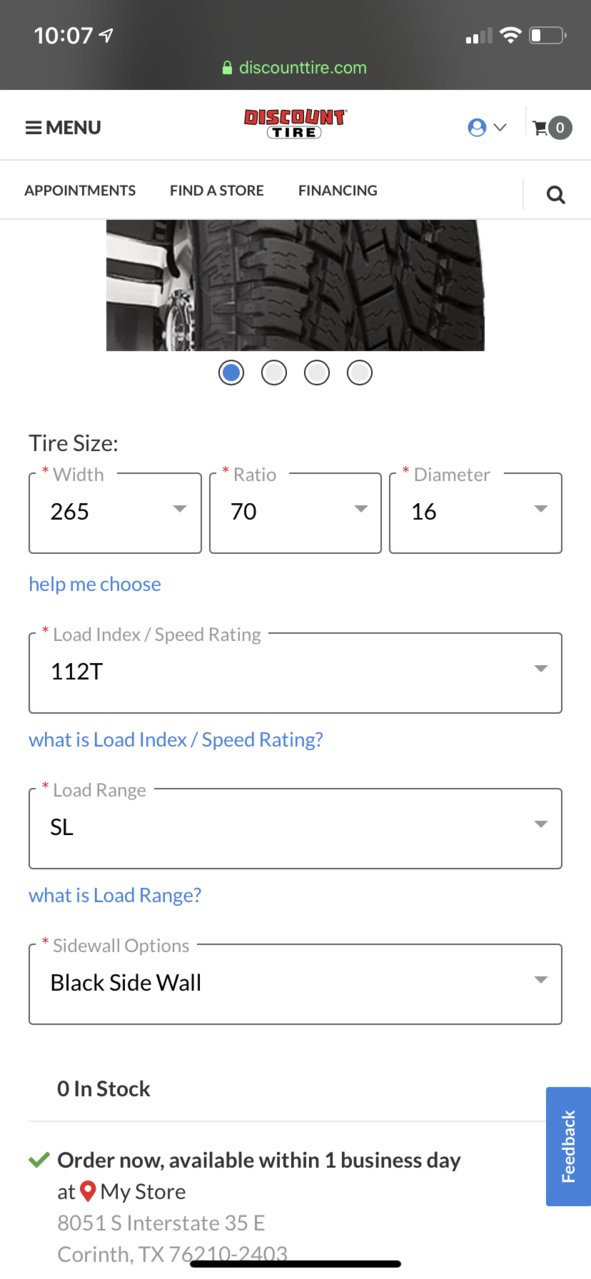Select the fourth image carousel dot
The height and width of the screenshot is (1279, 591).
tap(360, 373)
